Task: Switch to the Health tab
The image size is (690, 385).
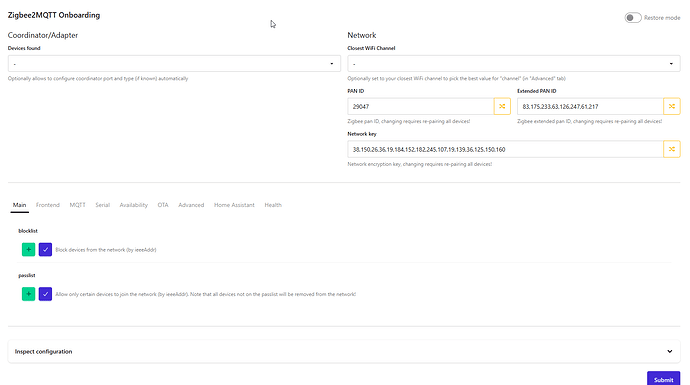Action: click(273, 205)
